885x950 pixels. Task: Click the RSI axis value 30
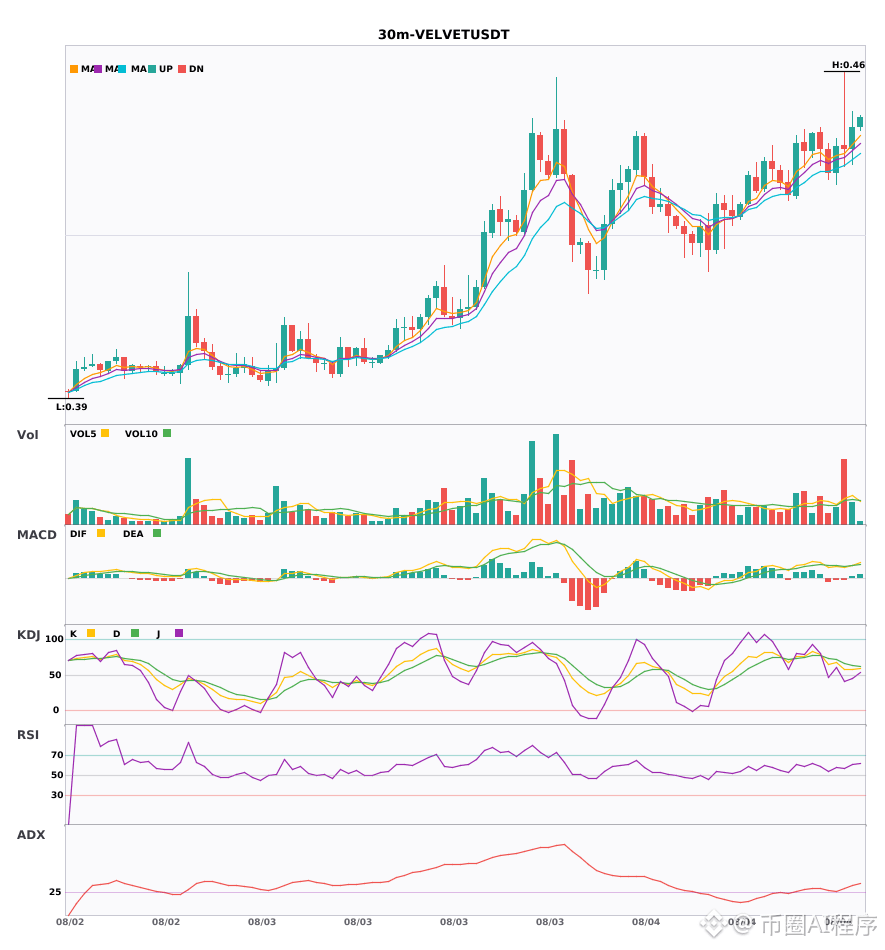(57, 795)
